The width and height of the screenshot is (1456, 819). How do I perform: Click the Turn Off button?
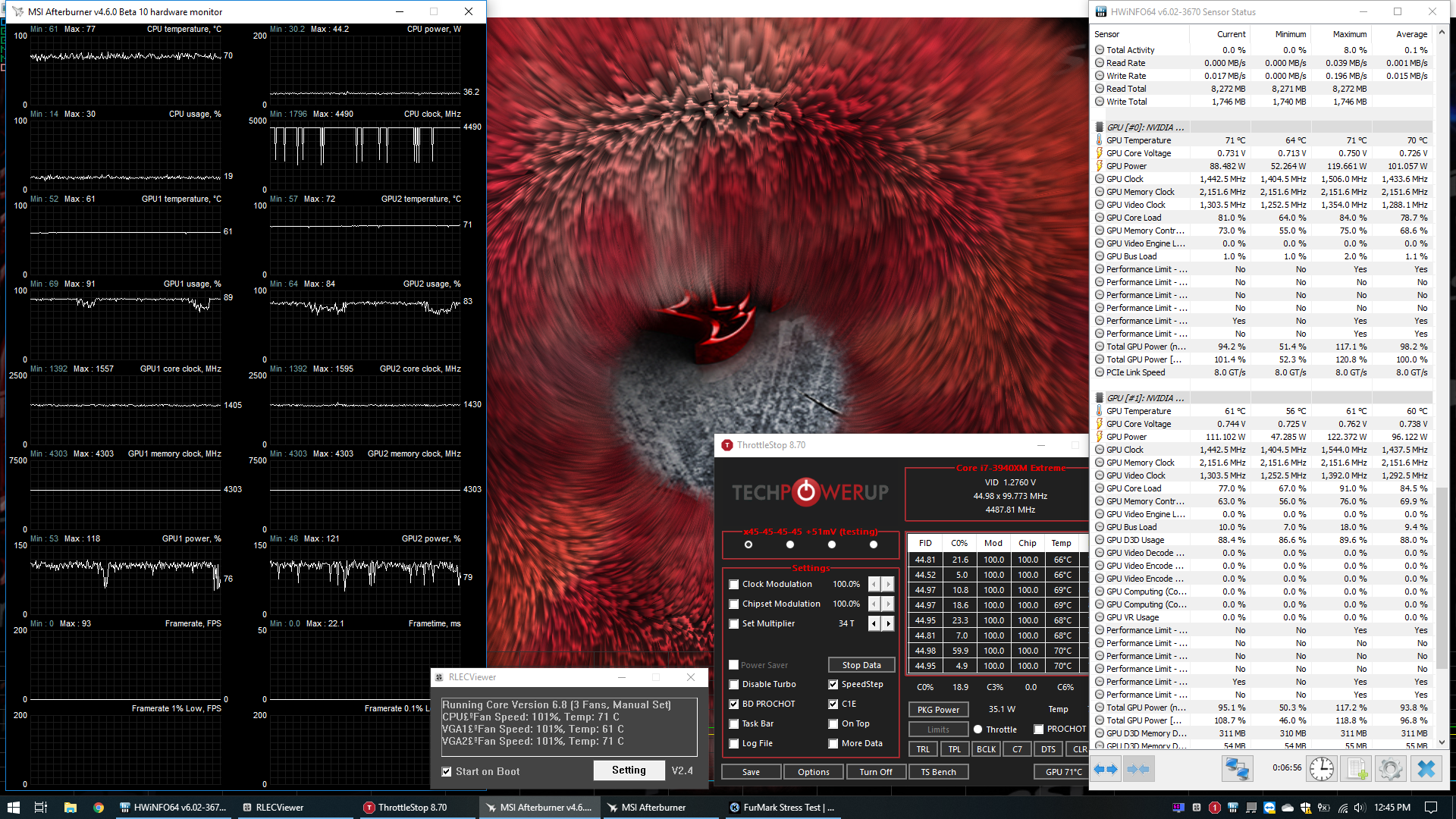tap(876, 772)
